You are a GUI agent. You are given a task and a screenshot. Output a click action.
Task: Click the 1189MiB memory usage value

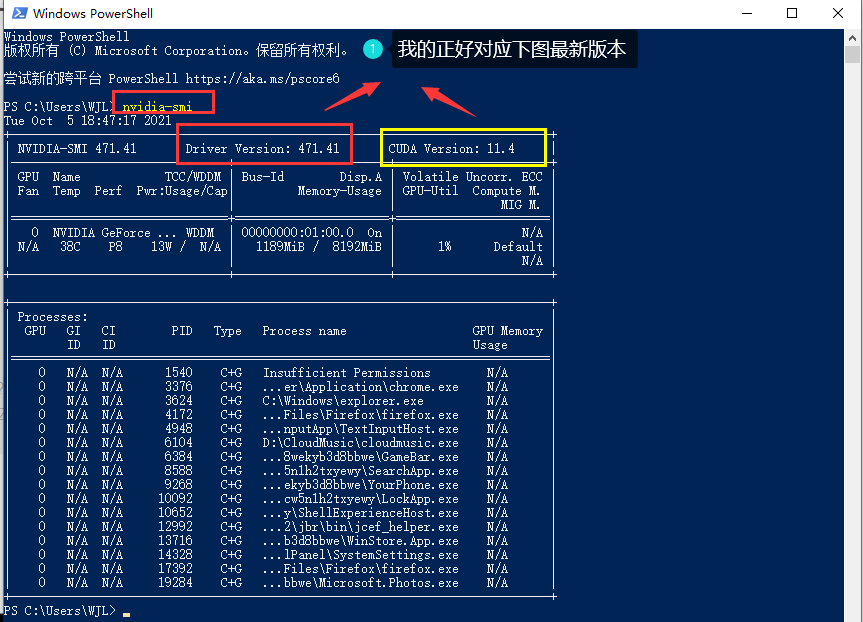[x=280, y=247]
